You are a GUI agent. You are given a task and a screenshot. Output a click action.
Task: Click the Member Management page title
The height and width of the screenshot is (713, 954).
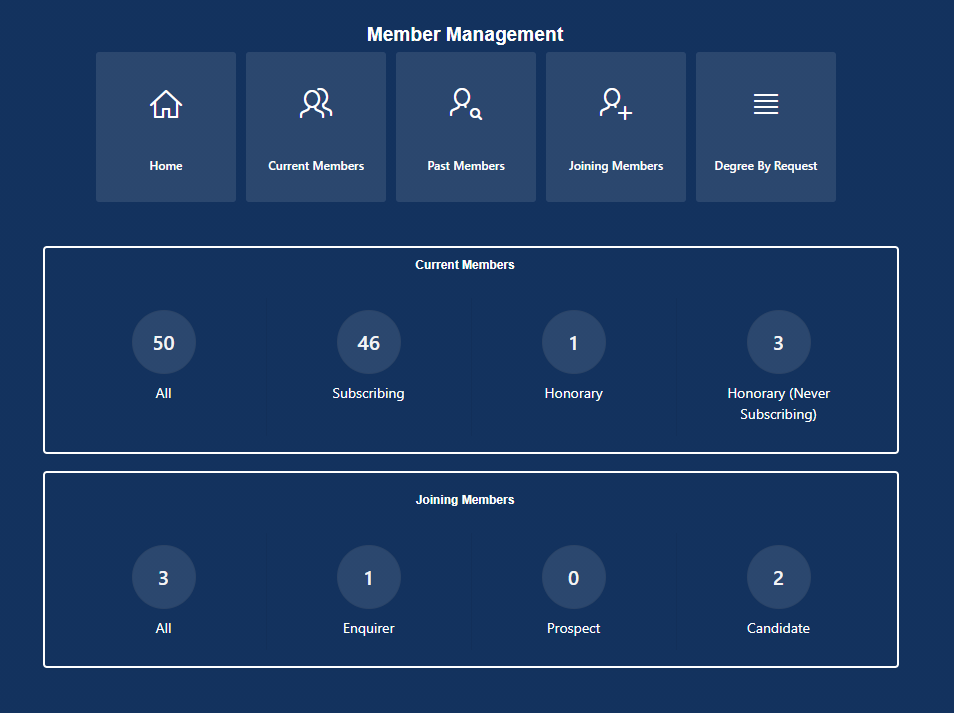[x=465, y=35]
